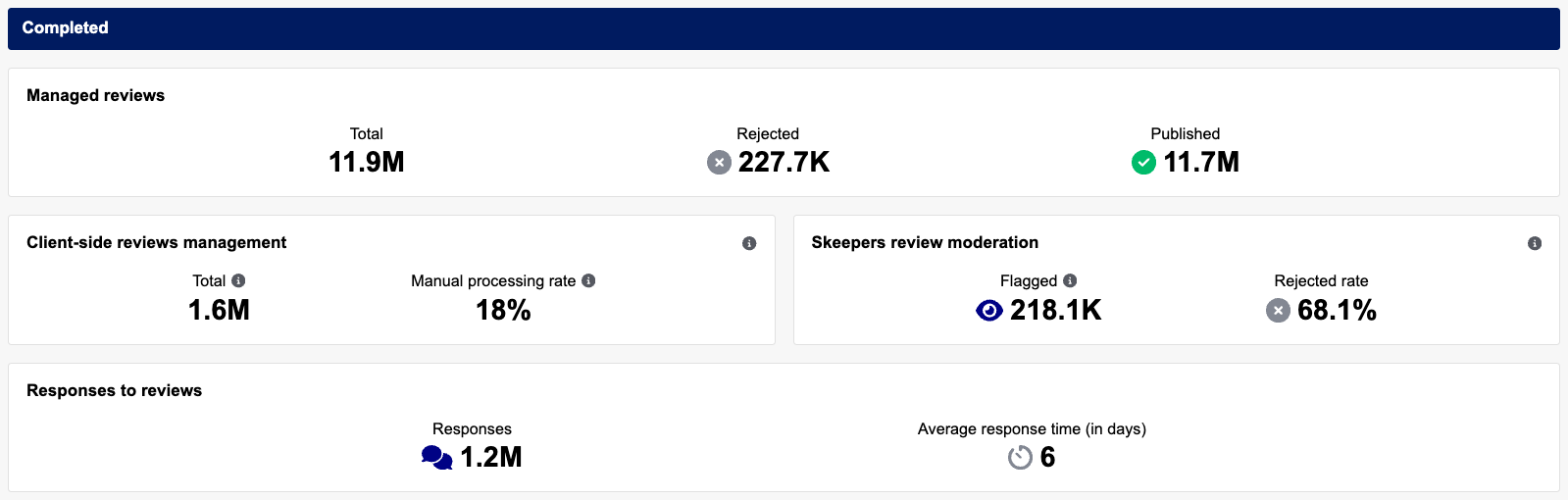Click the 11.9M total reviews value

tap(366, 162)
